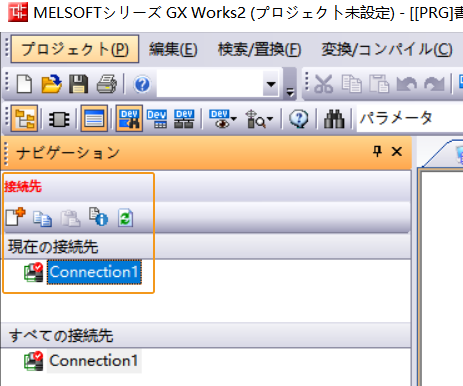Show connection properties info icon
The image size is (463, 386).
98,217
